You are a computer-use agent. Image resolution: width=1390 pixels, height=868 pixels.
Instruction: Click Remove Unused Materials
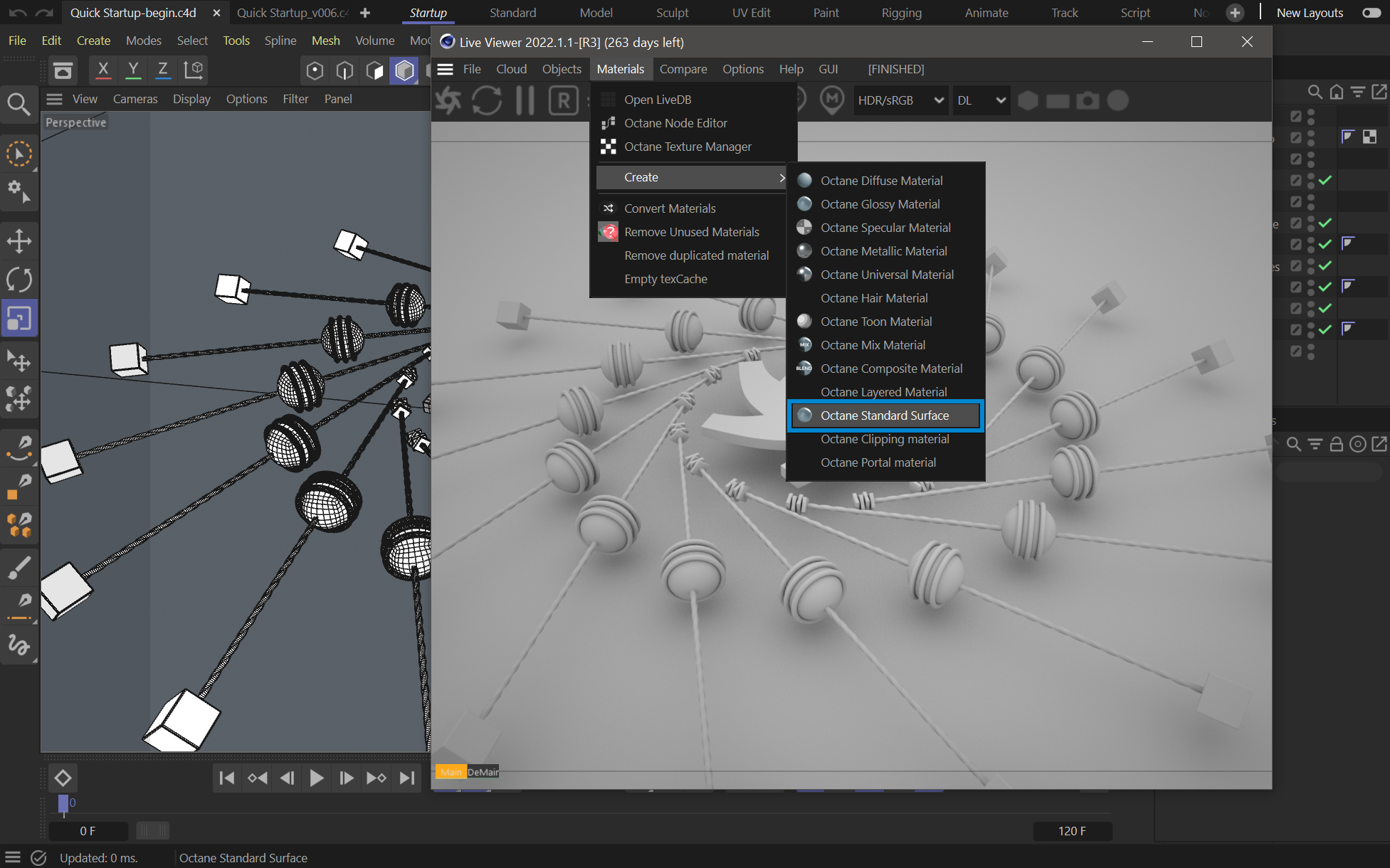coord(691,232)
